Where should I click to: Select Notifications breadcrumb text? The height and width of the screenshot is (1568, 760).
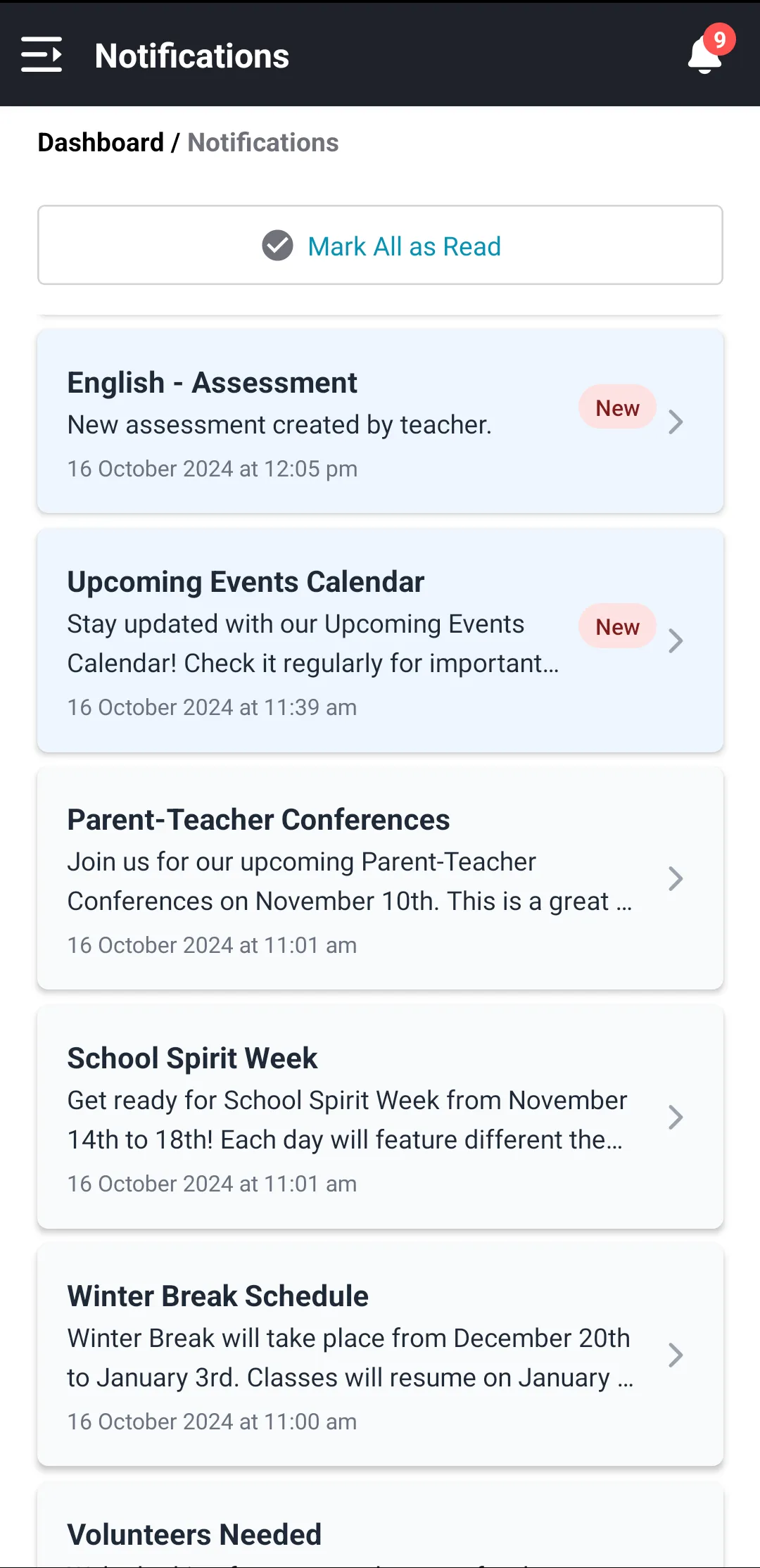[263, 142]
